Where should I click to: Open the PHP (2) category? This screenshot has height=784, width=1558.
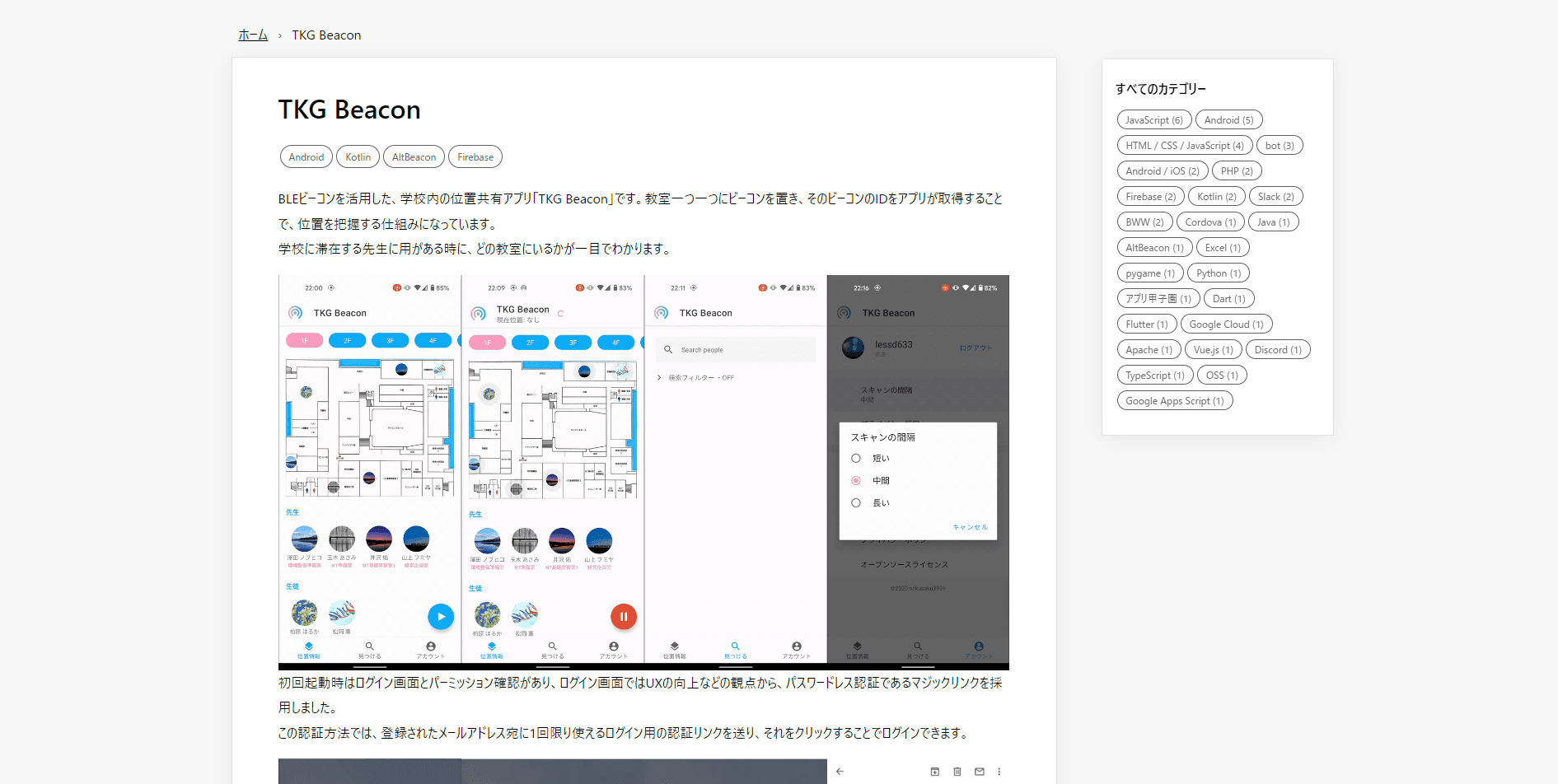pos(1237,171)
